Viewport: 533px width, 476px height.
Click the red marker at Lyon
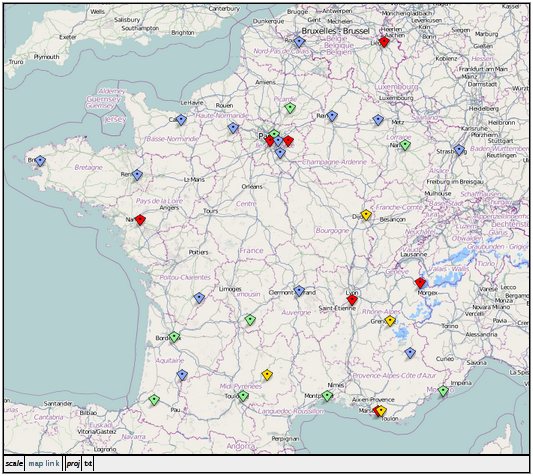pos(352,300)
